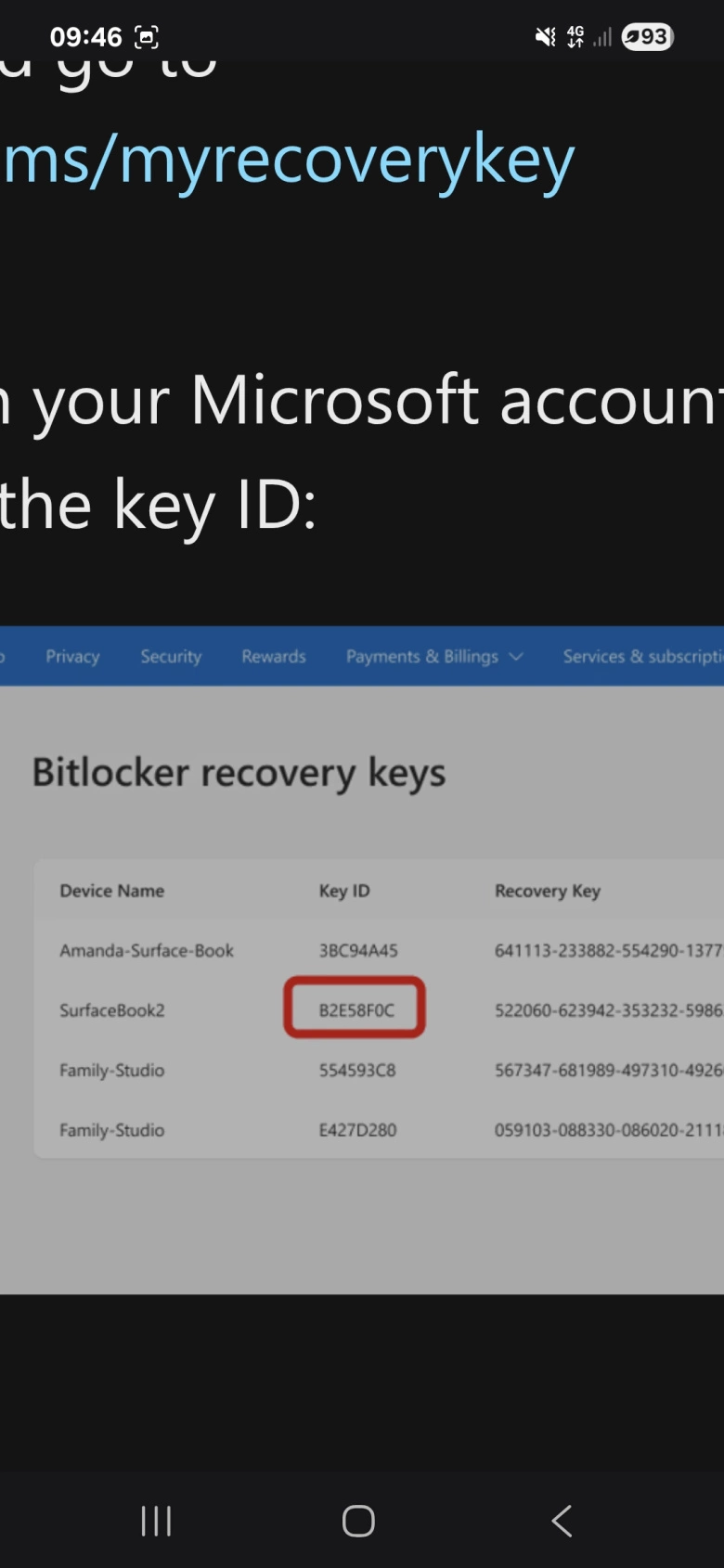Expand the Payments & Billings chevron
The image size is (724, 1568).
[516, 657]
